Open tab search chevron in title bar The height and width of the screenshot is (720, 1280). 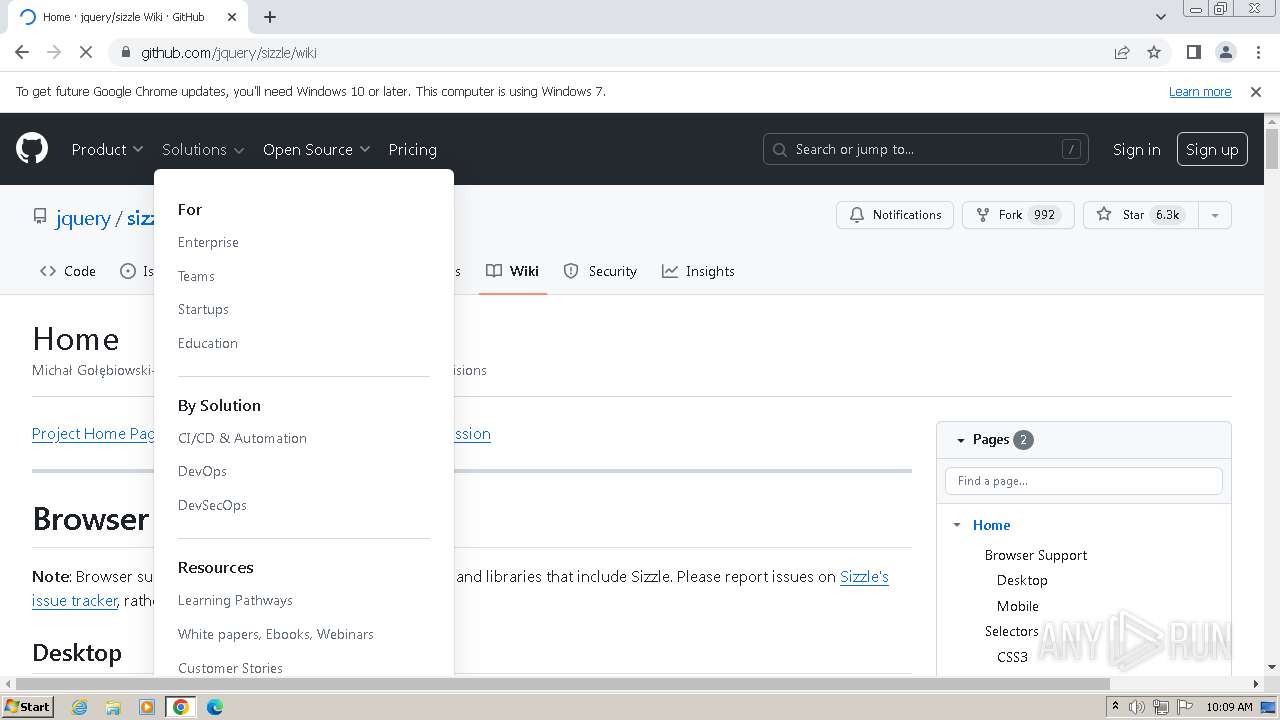[x=1161, y=17]
